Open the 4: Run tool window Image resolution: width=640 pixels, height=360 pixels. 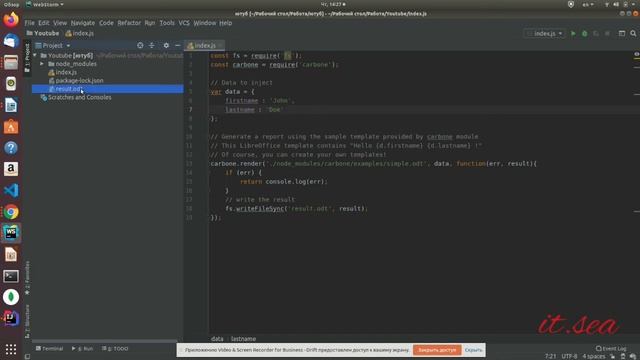click(82, 349)
